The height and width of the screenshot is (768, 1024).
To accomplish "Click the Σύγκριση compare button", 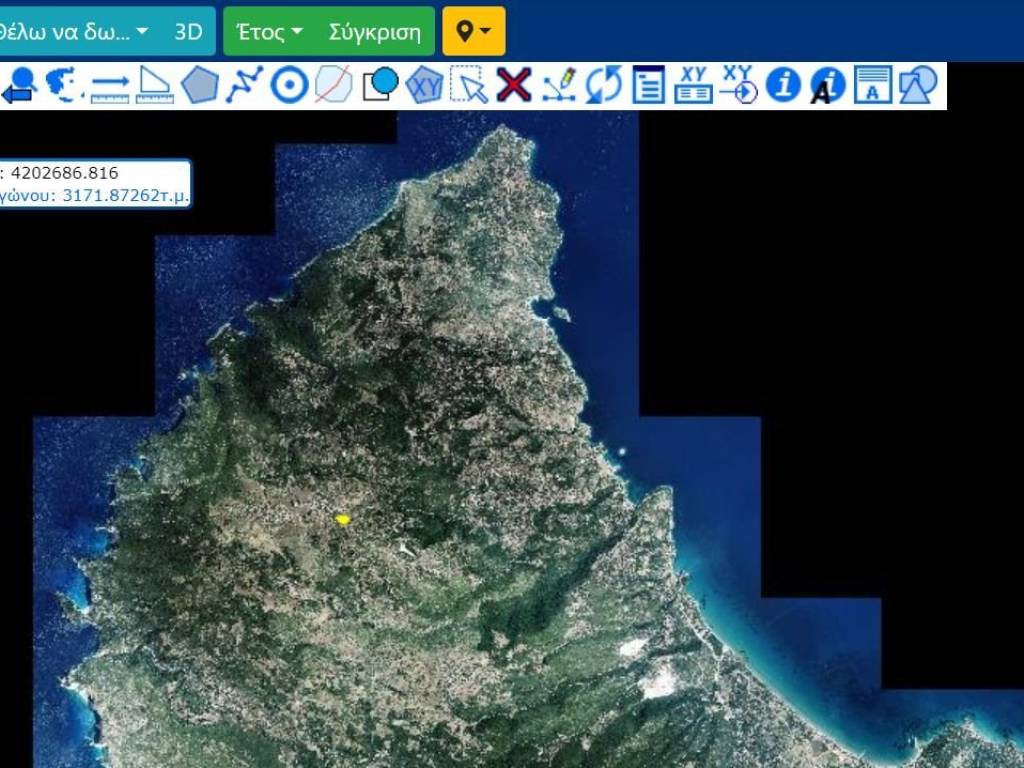I will [375, 31].
